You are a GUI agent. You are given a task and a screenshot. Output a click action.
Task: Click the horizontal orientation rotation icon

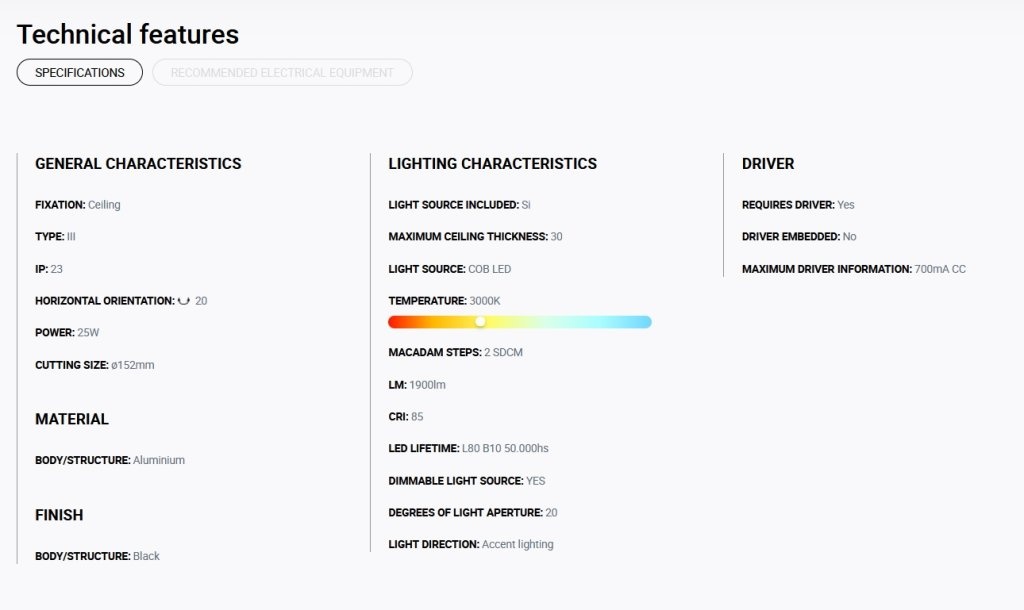point(184,301)
